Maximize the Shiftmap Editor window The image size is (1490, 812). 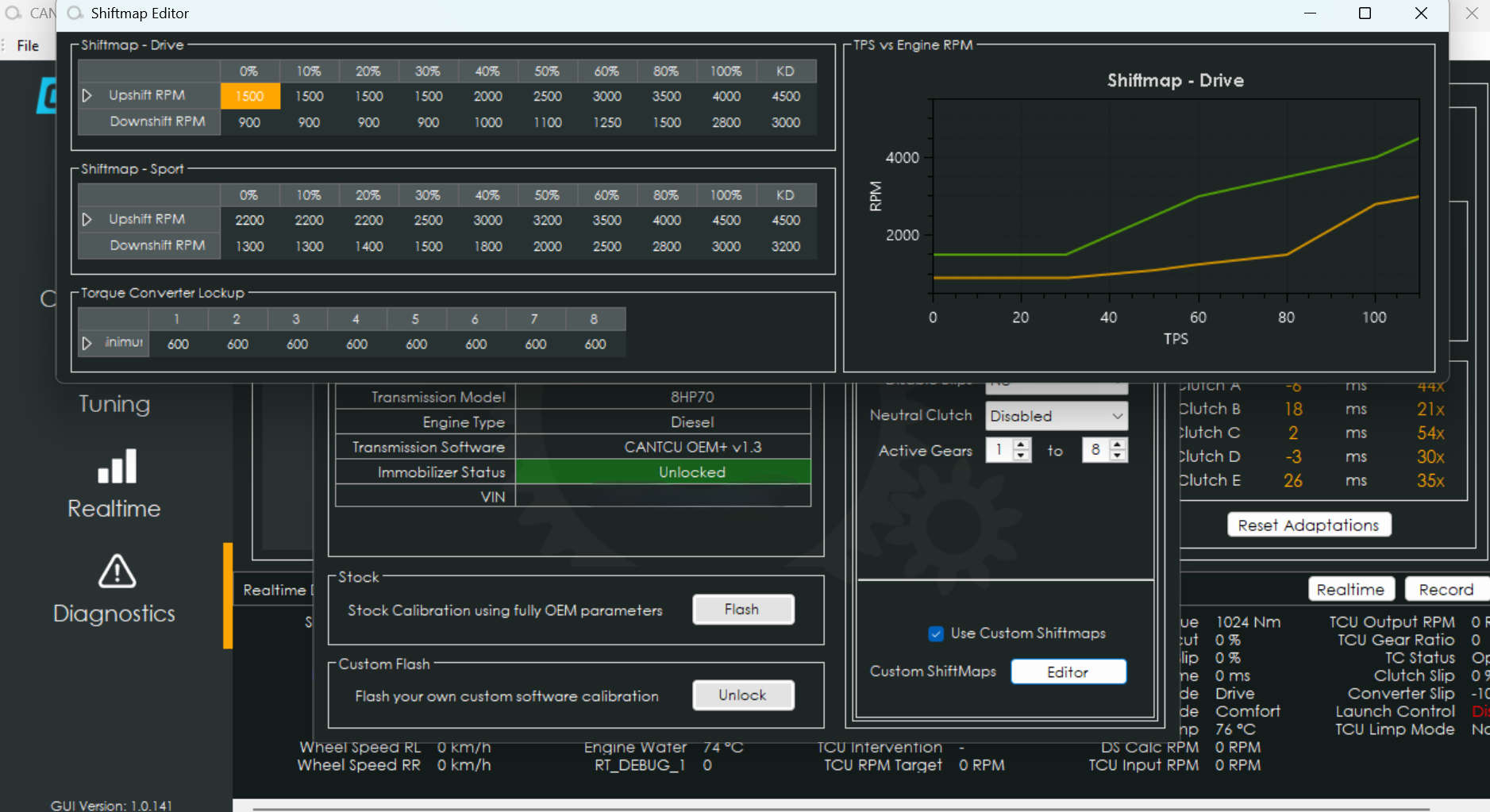pos(1365,13)
